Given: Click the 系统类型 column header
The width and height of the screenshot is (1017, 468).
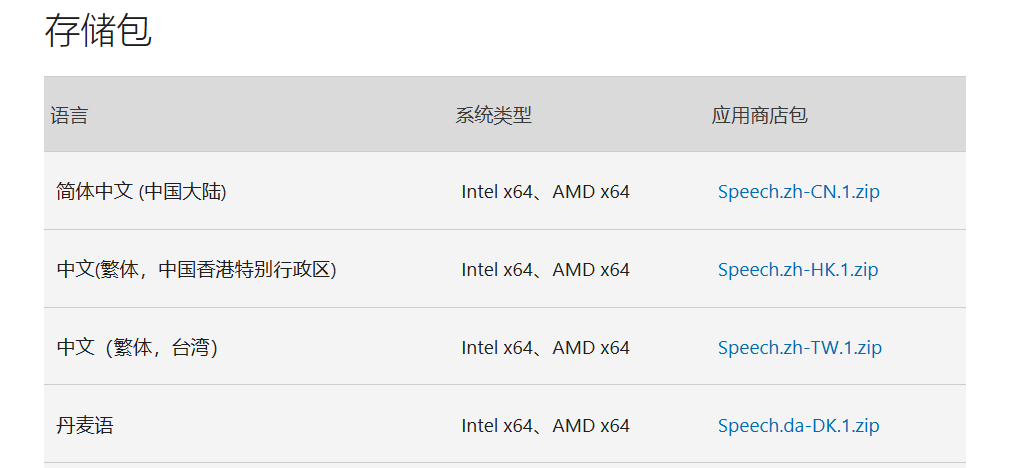Looking at the screenshot, I should tap(494, 116).
